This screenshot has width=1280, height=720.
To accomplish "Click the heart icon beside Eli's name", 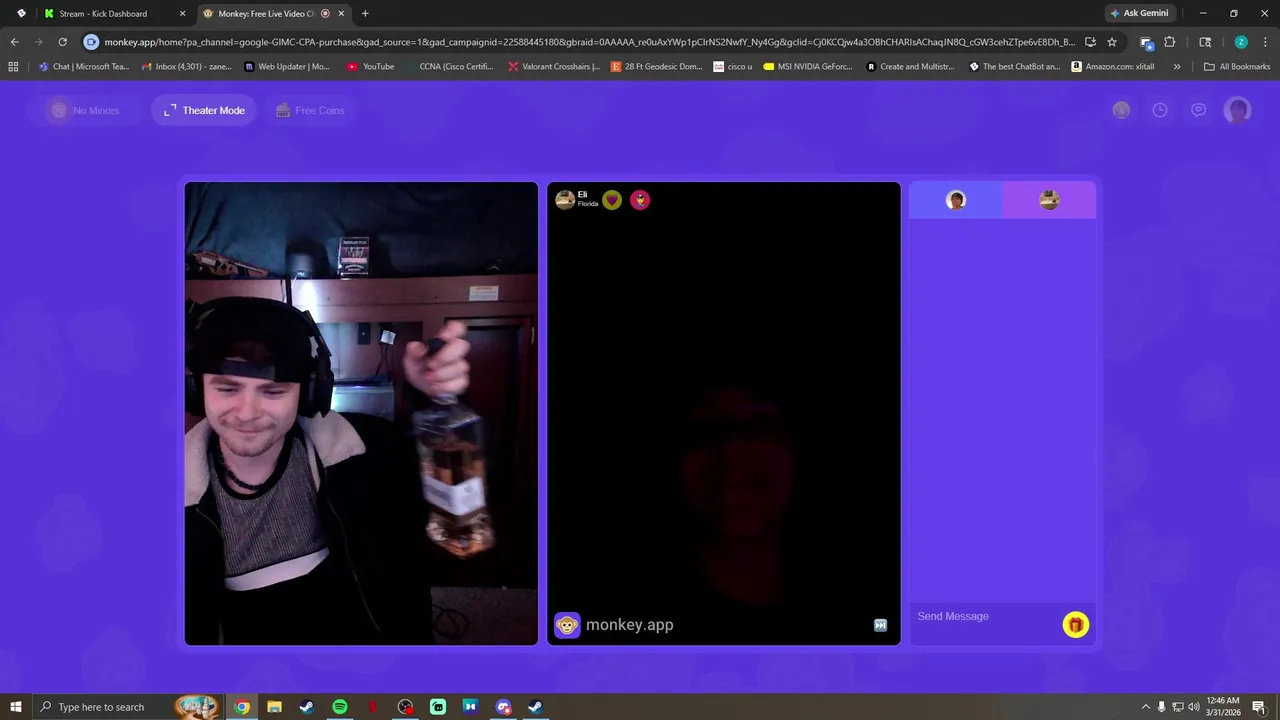I will pos(612,200).
